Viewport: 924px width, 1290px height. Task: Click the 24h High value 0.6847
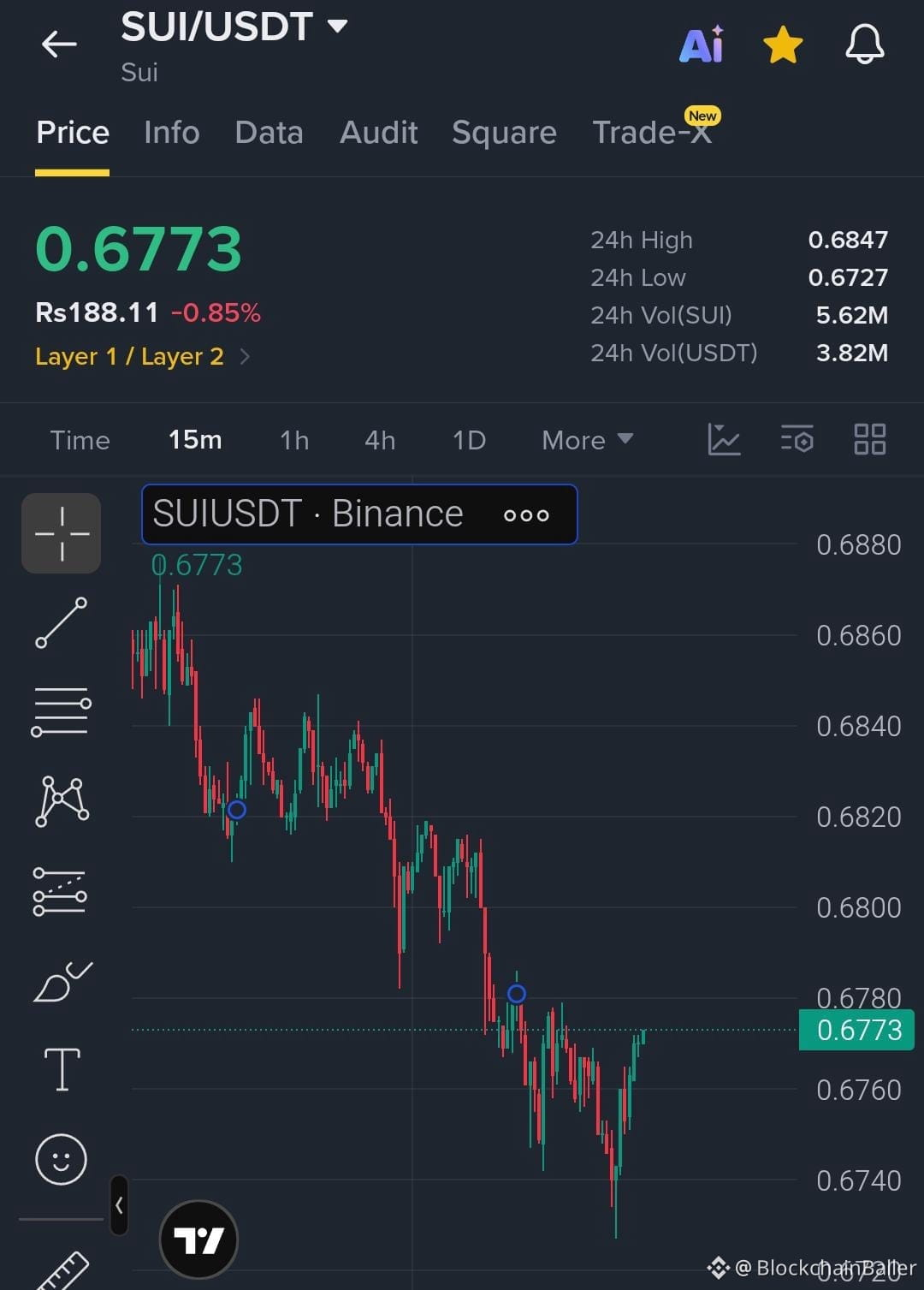click(x=848, y=240)
